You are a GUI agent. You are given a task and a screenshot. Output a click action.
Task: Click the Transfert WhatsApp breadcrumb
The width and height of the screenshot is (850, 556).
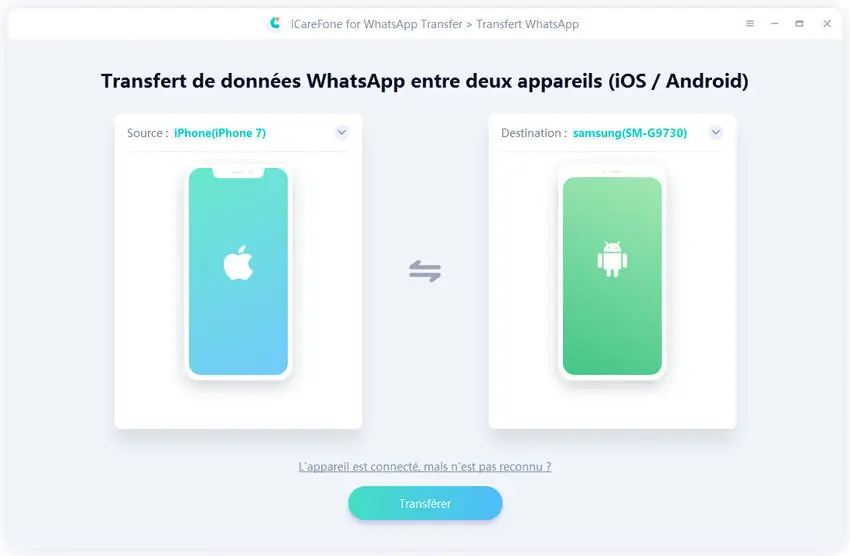coord(527,24)
